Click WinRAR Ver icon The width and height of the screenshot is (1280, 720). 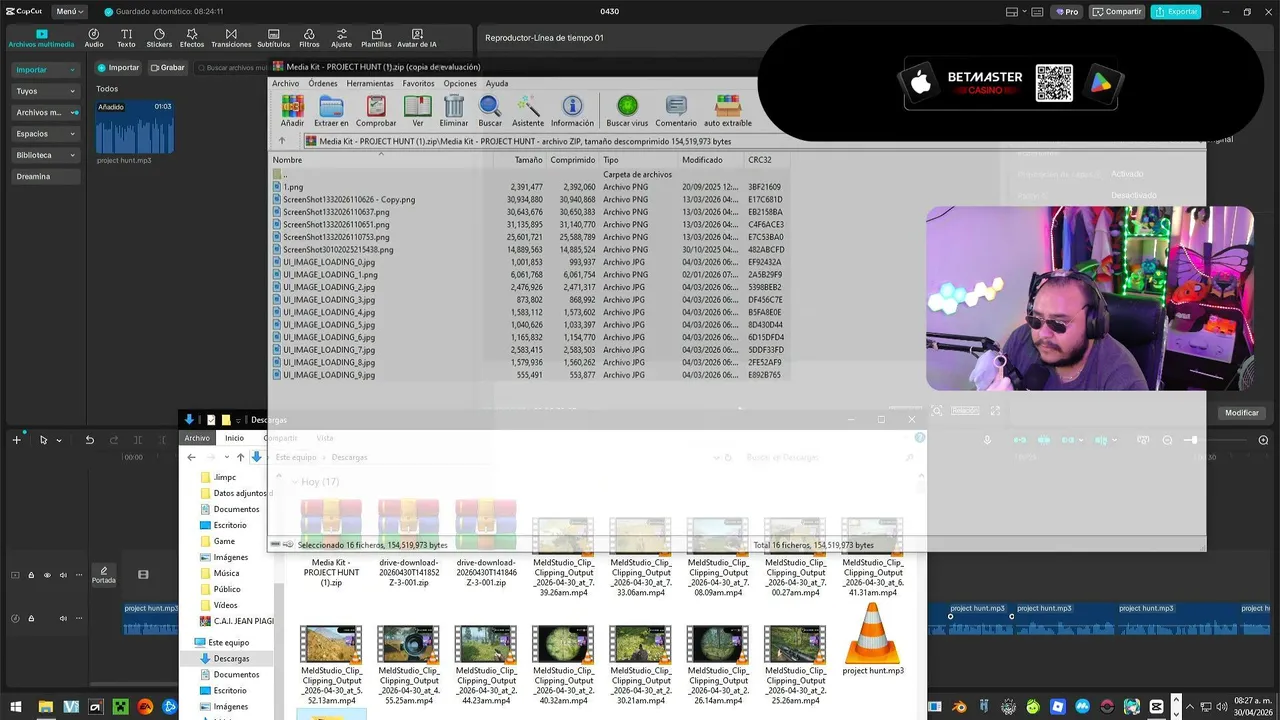pos(418,110)
